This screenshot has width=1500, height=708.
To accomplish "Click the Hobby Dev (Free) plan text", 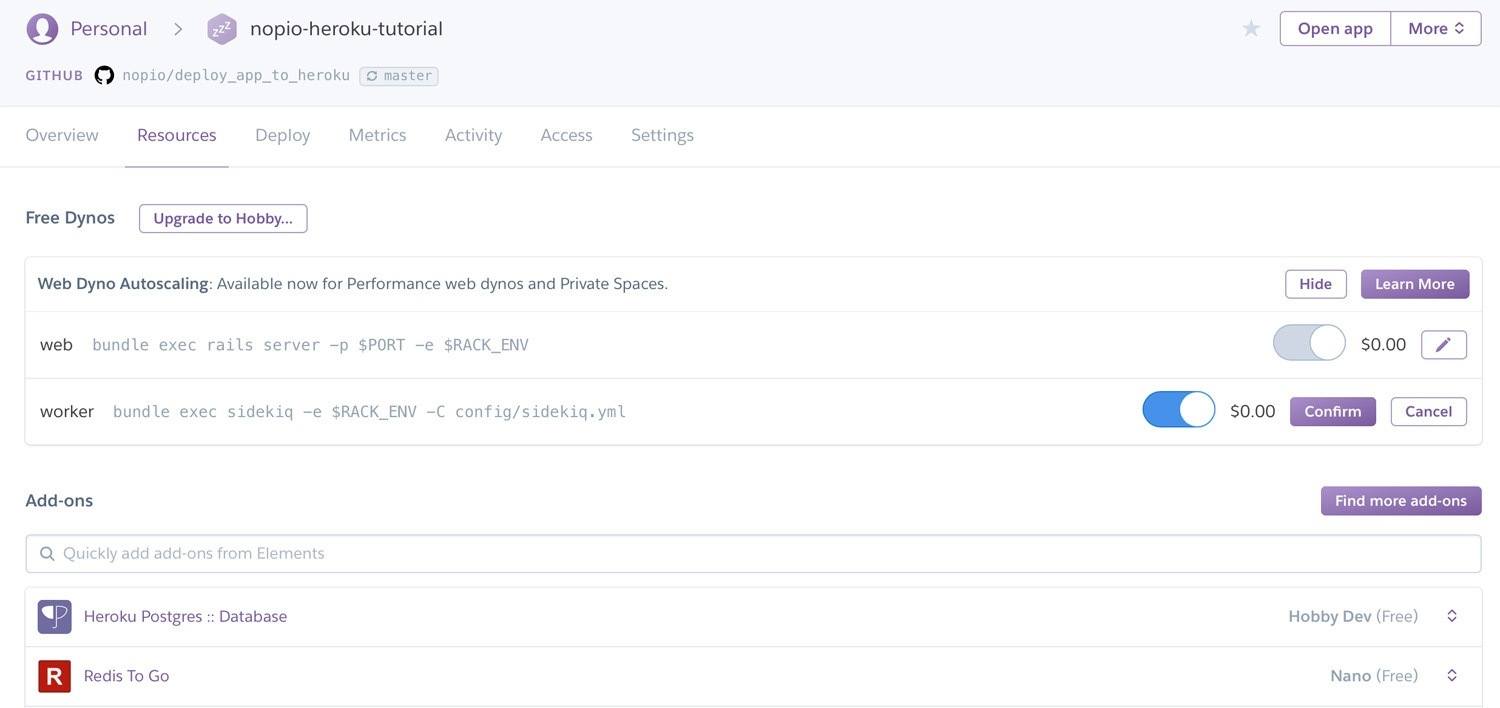I will coord(1353,617).
